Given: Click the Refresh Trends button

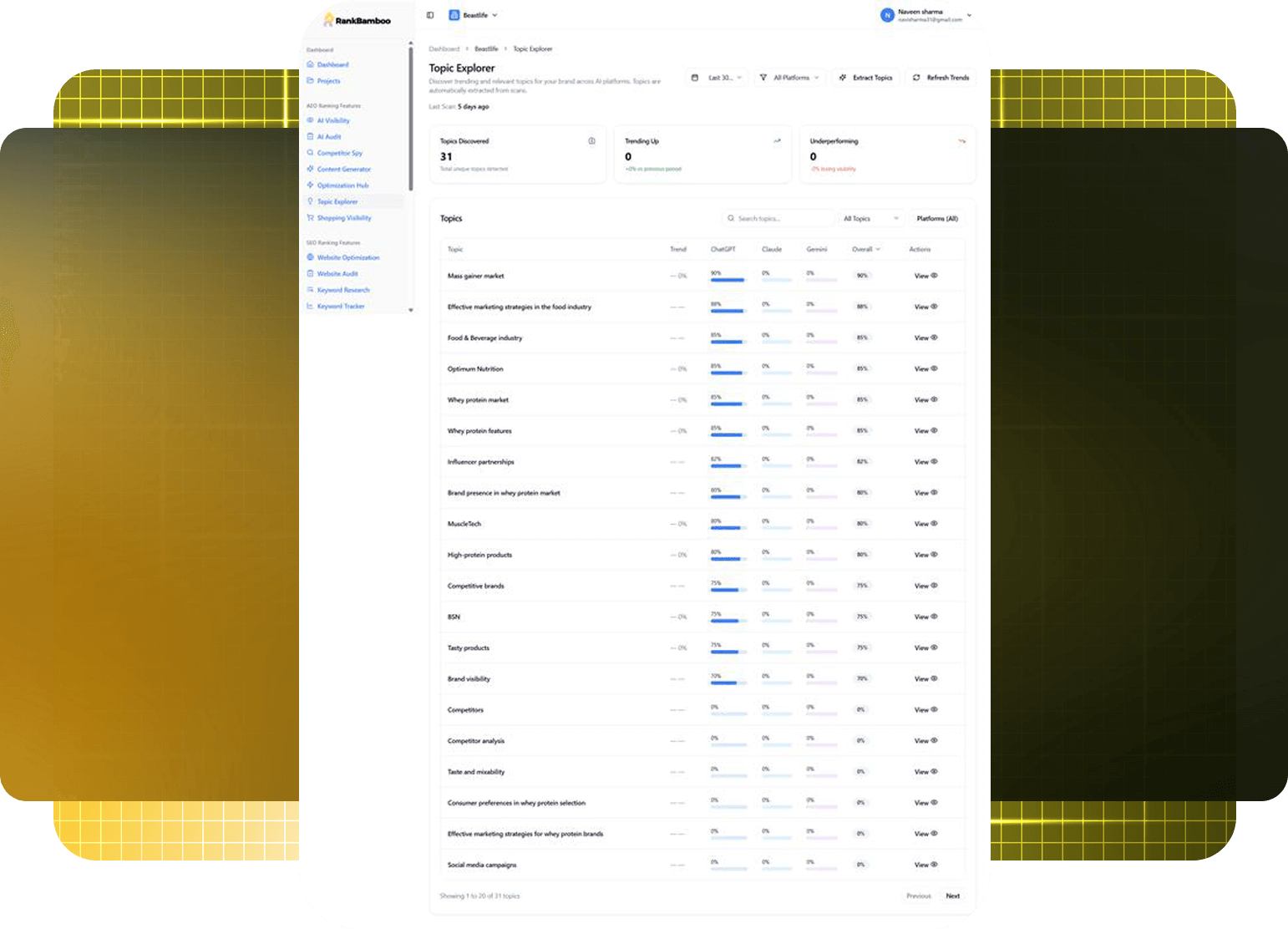Looking at the screenshot, I should 941,78.
